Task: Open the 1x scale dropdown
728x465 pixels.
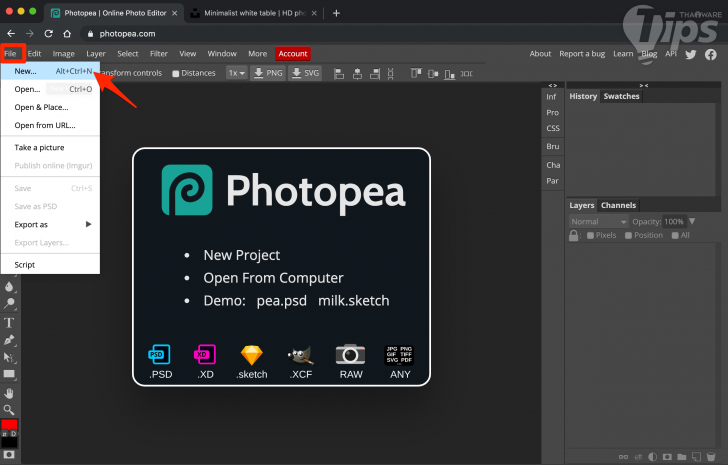Action: click(236, 73)
